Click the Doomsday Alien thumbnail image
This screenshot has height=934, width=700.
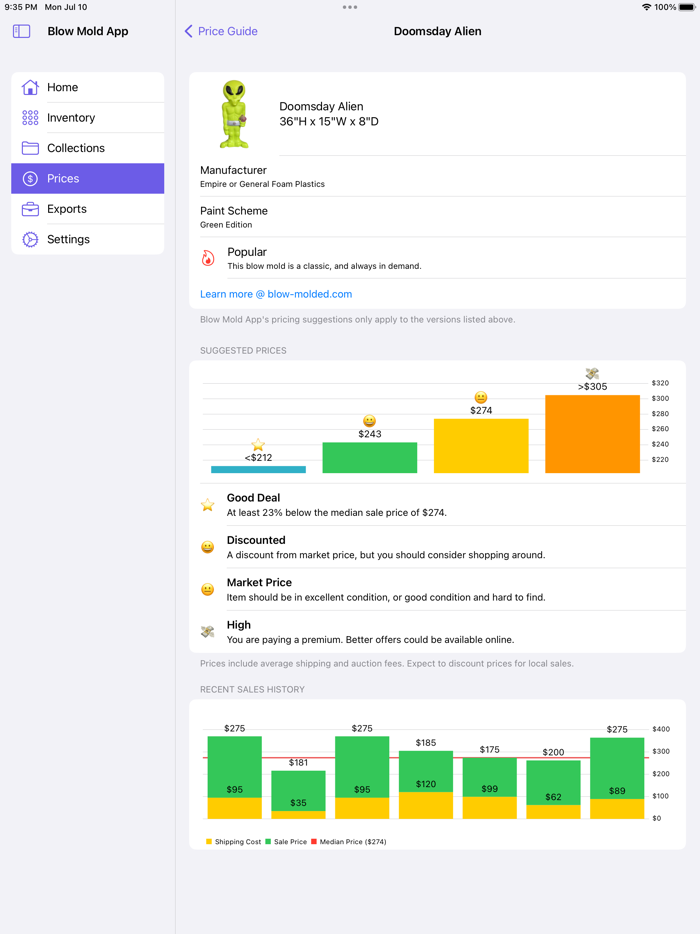coord(234,113)
